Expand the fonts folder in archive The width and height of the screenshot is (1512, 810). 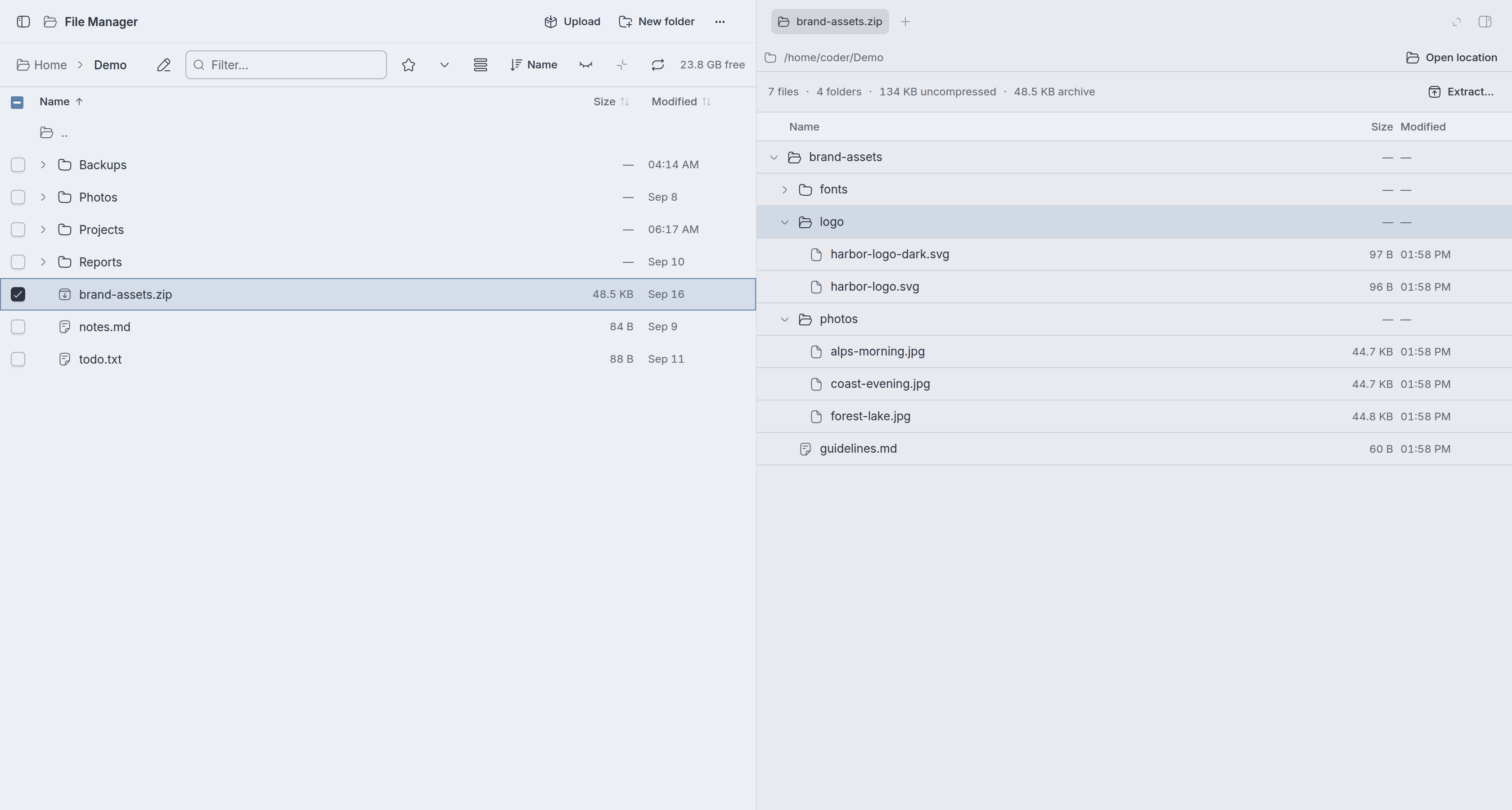tap(785, 189)
